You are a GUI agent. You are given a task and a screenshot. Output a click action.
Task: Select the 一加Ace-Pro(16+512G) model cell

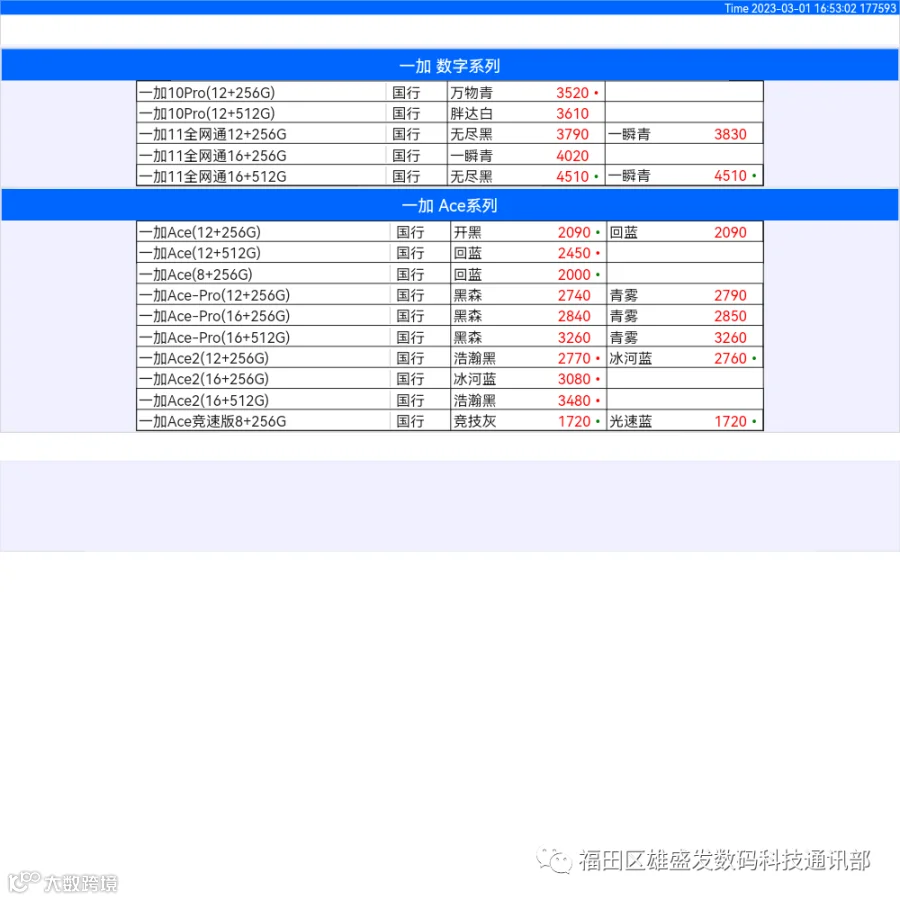click(263, 338)
